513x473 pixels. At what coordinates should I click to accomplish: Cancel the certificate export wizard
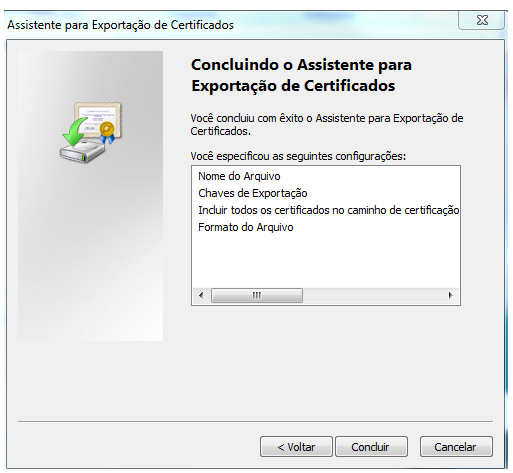(456, 447)
